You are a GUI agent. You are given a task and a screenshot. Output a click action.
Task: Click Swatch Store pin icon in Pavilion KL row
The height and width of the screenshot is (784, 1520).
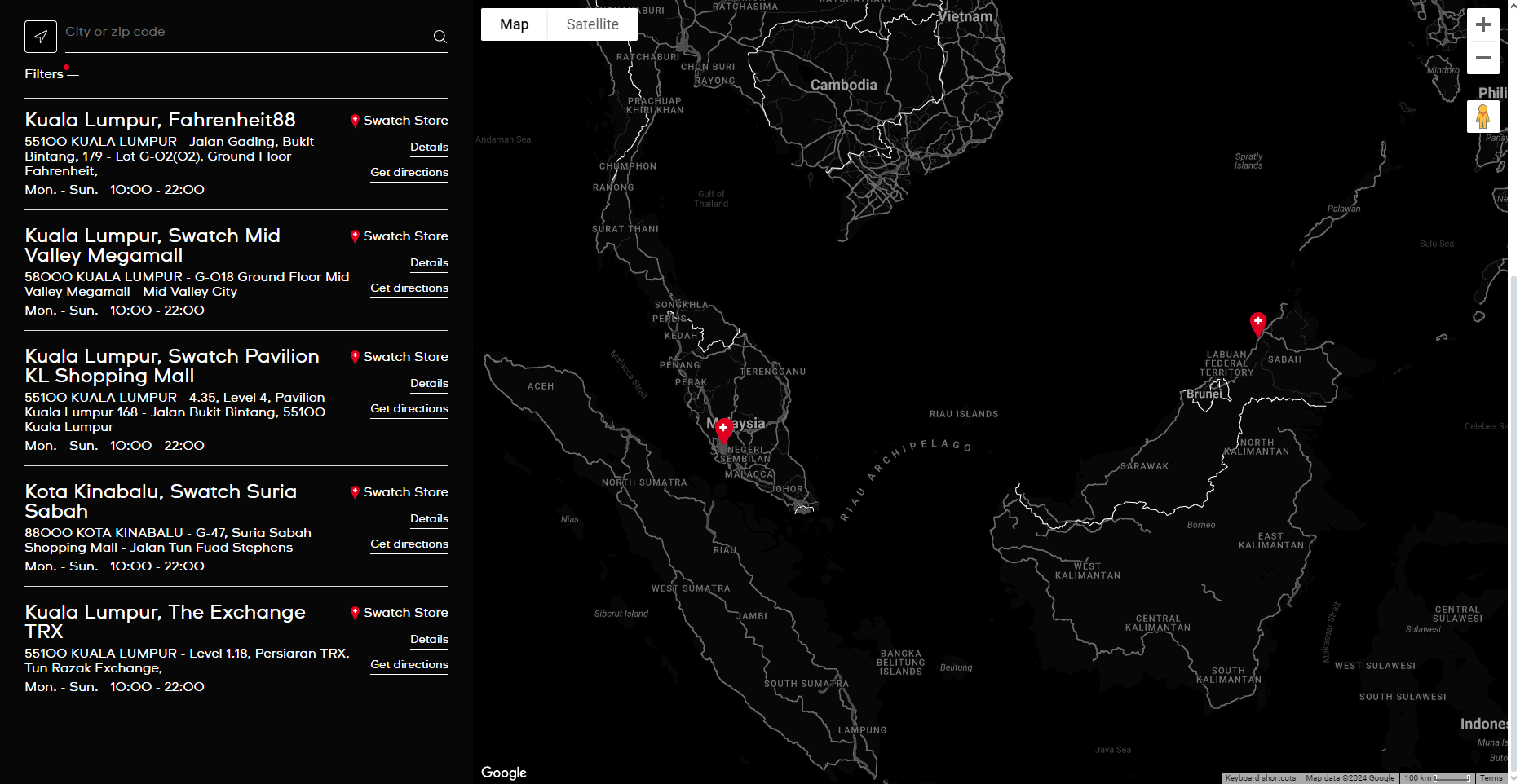[x=355, y=357]
